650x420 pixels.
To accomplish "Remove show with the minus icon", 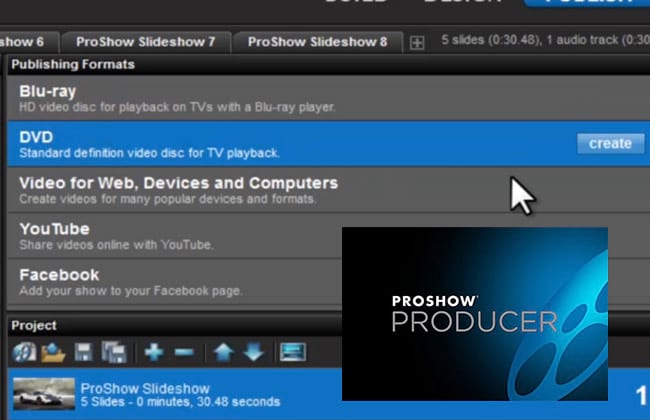I will [184, 352].
